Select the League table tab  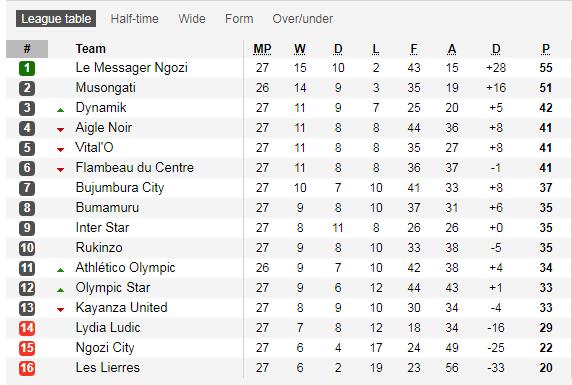(x=56, y=19)
